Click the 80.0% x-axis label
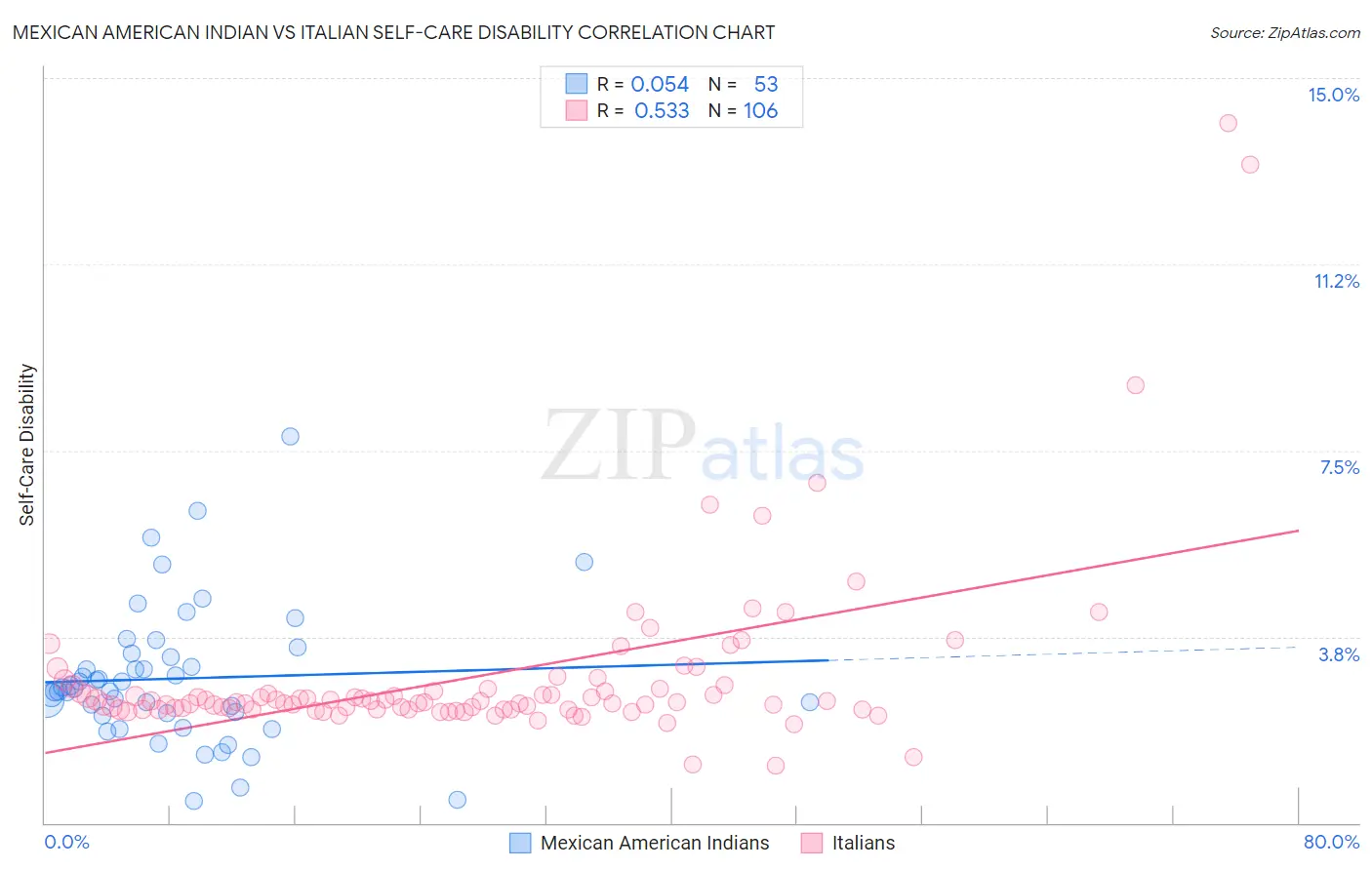This screenshot has width=1372, height=870. point(1331,842)
